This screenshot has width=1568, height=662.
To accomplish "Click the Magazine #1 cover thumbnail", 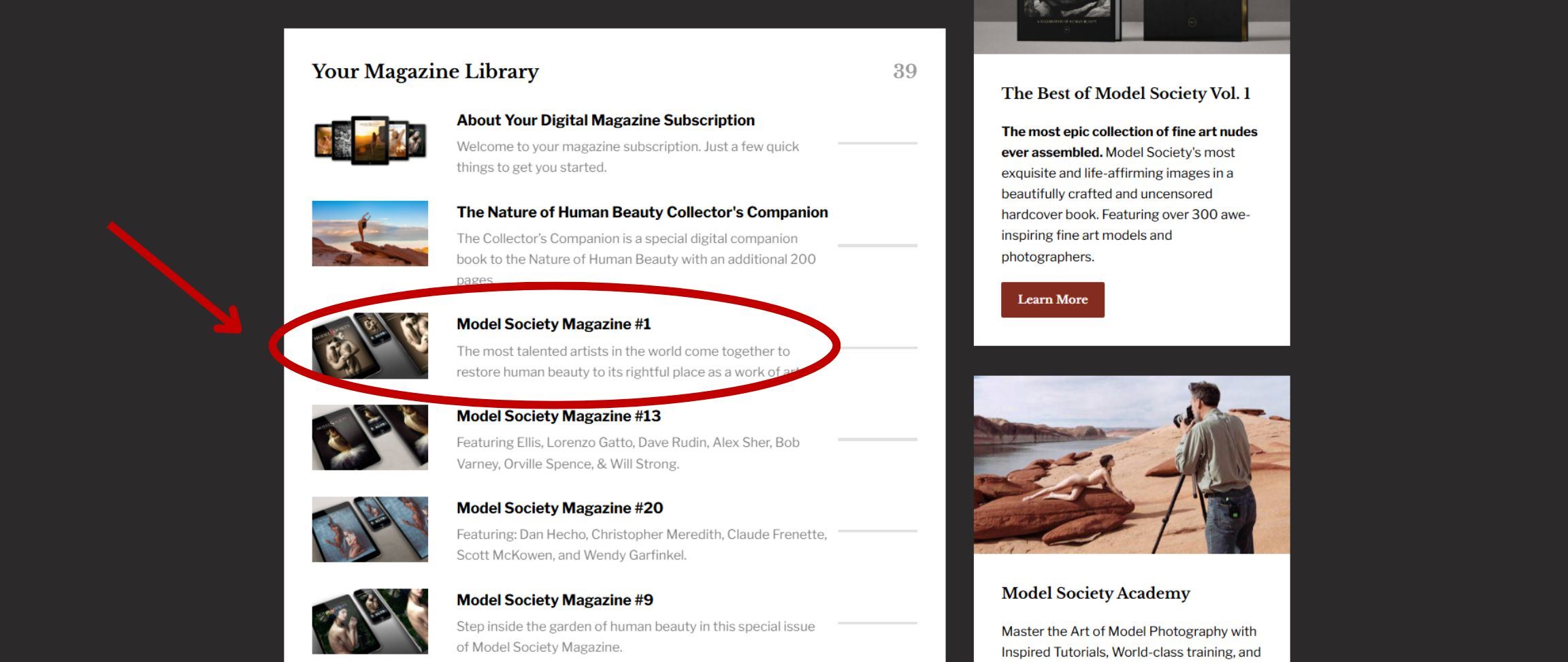I will (x=370, y=345).
